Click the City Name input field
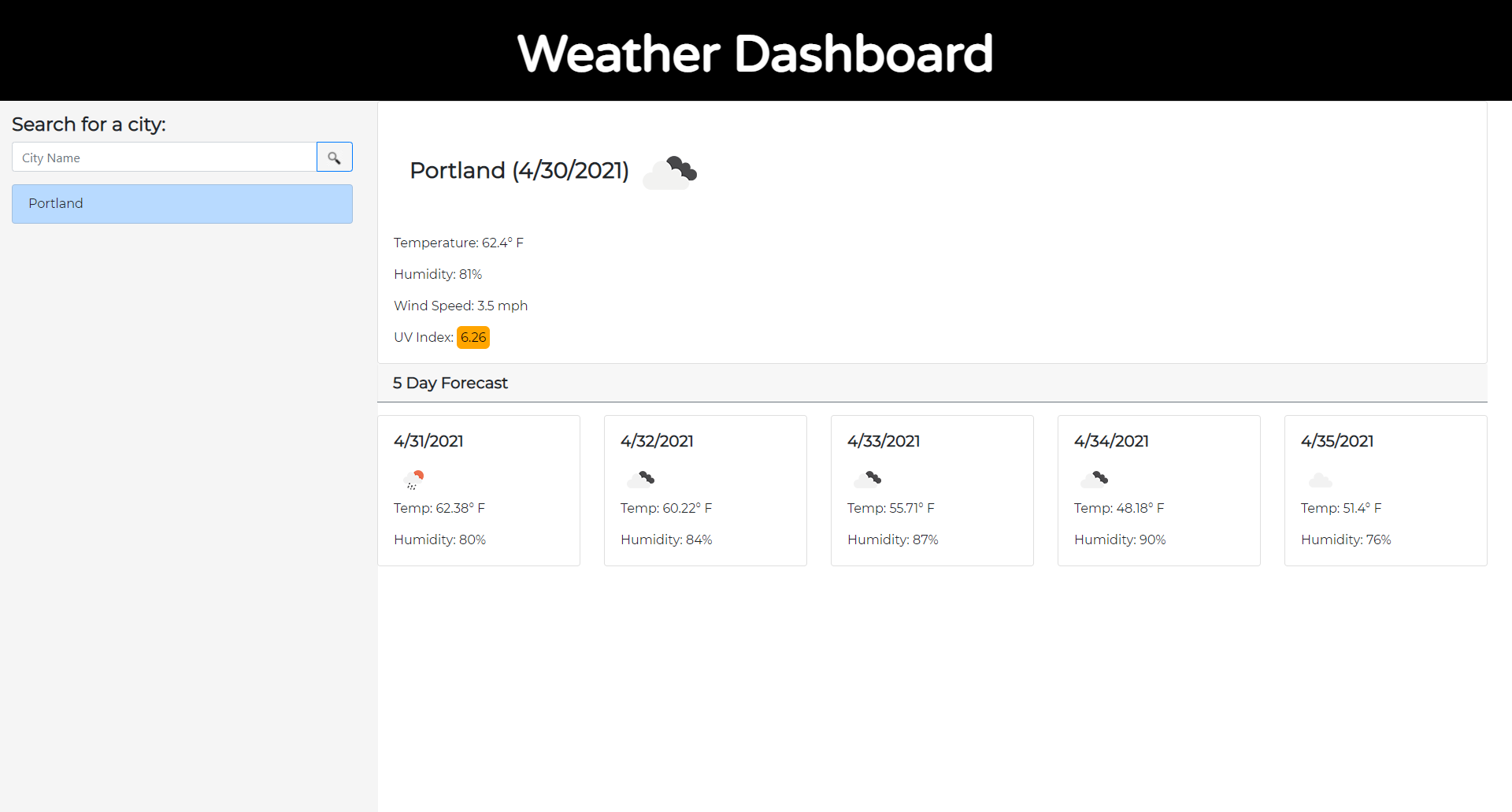 tap(163, 157)
